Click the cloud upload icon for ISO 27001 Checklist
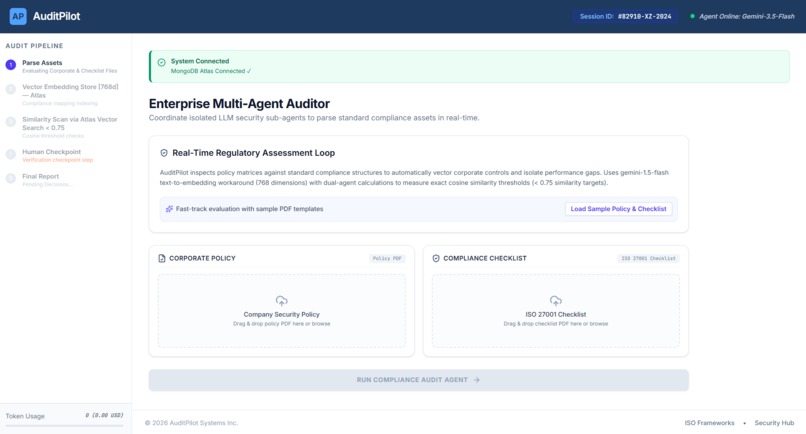 click(556, 300)
